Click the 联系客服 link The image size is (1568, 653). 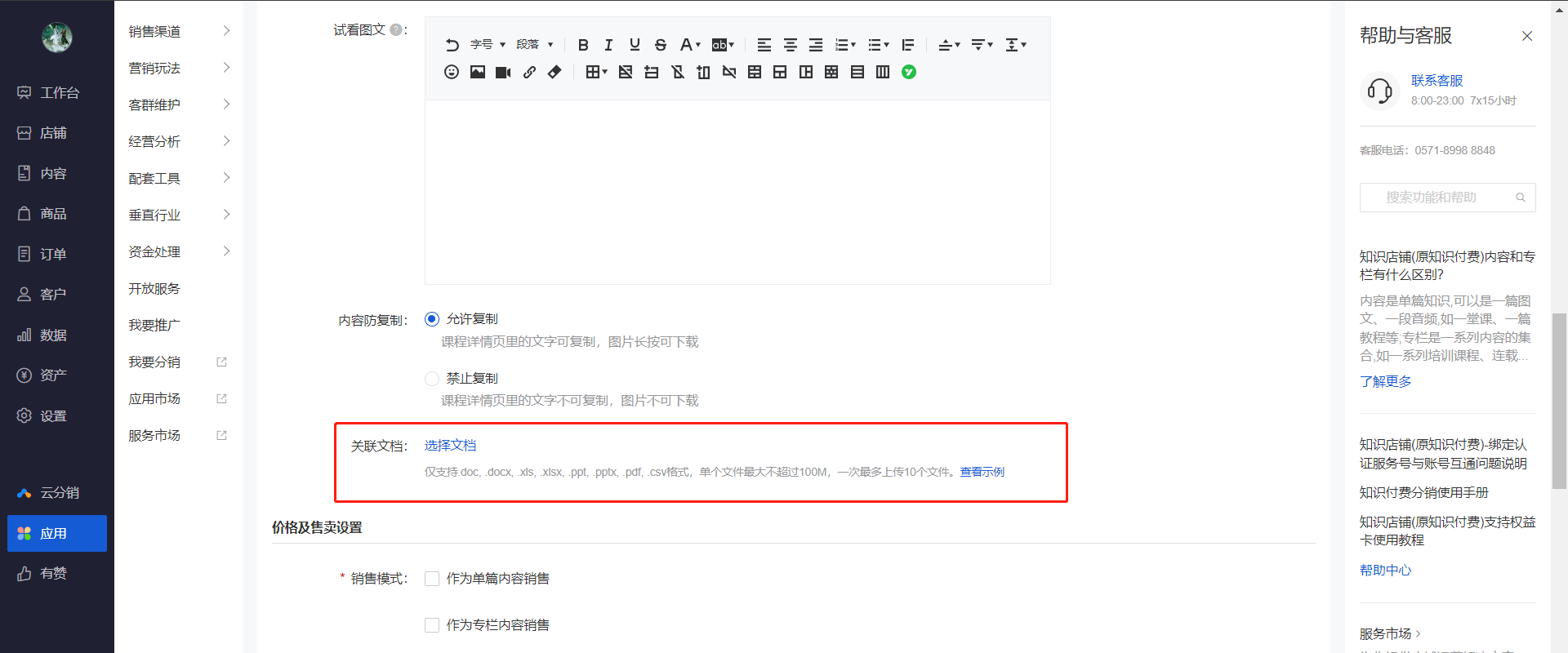pos(1437,81)
